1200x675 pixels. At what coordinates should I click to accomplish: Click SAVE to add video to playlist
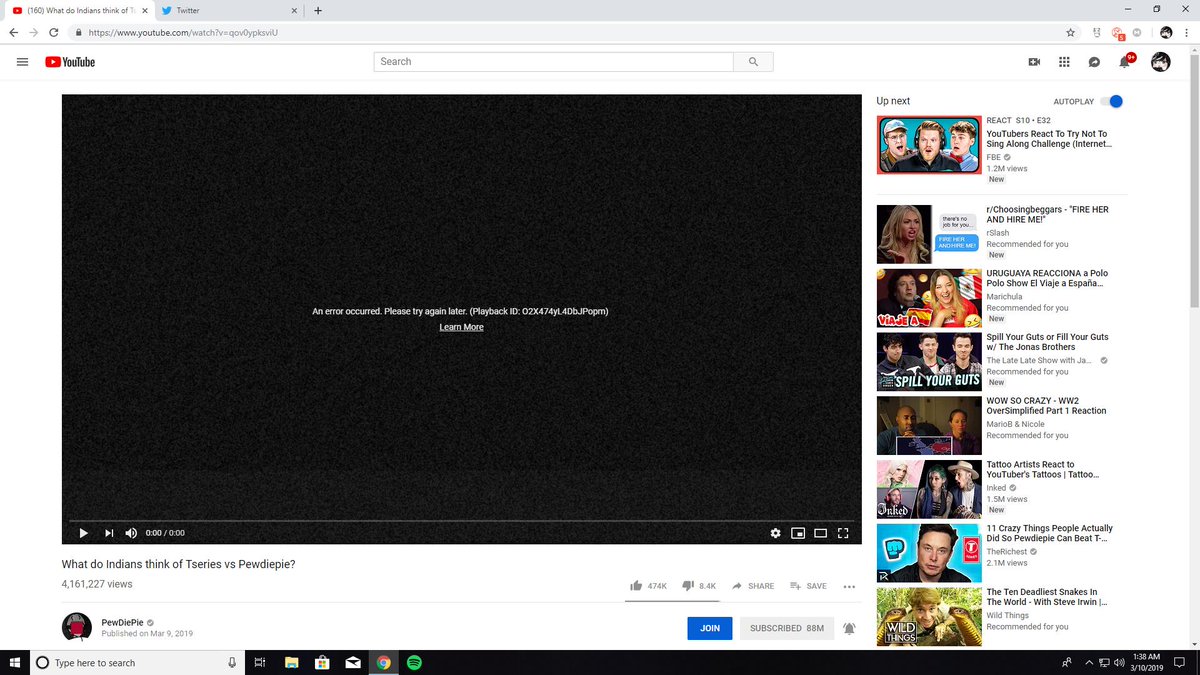[808, 586]
